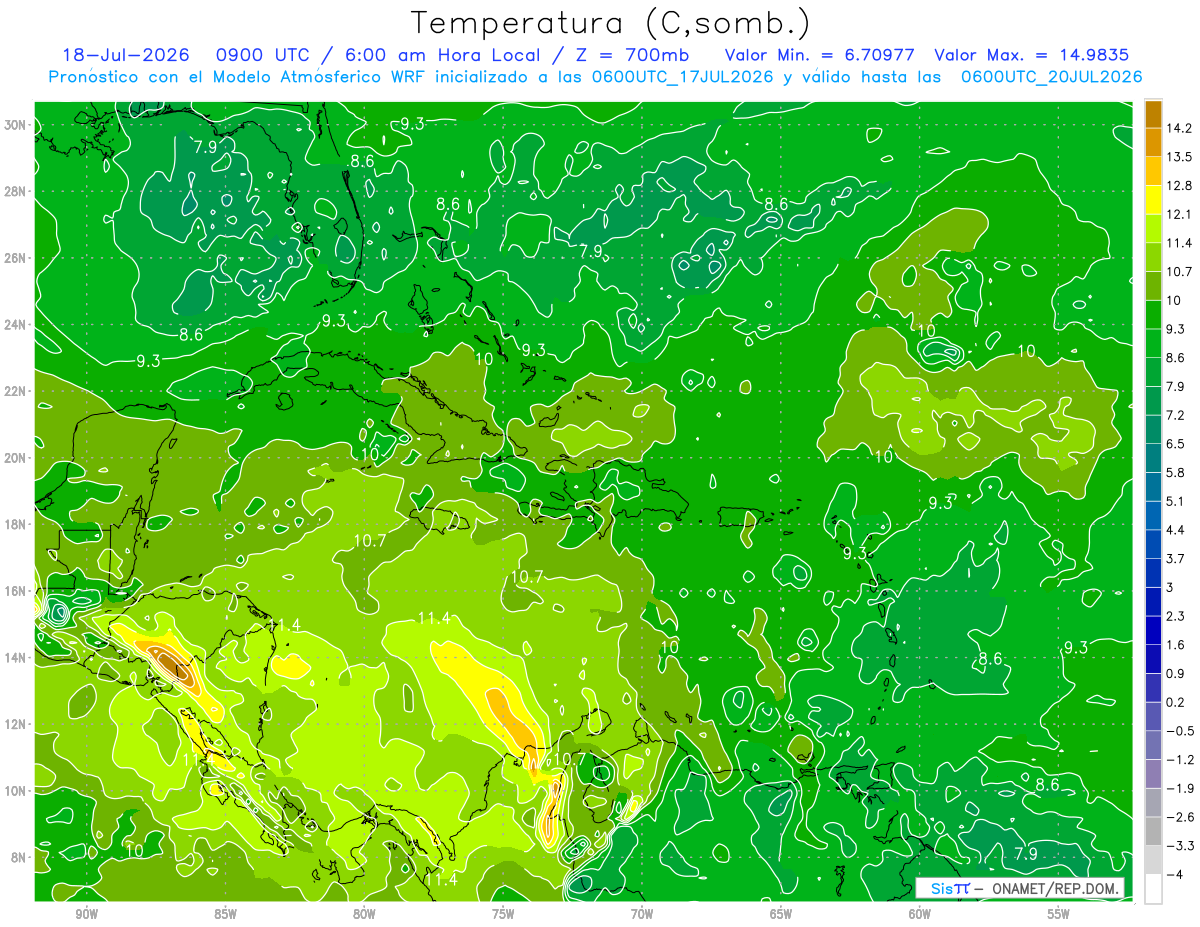The height and width of the screenshot is (927, 1200).
Task: Click the "6.5" legend label
Action: [x=1176, y=444]
